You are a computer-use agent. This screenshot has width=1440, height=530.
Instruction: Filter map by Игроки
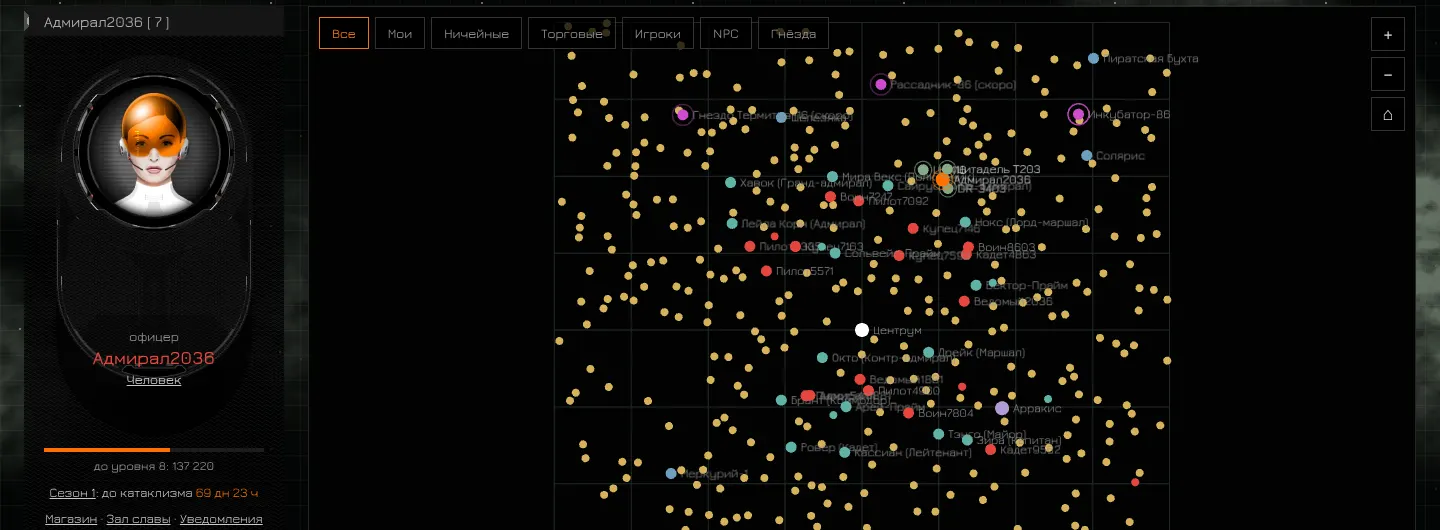point(658,33)
